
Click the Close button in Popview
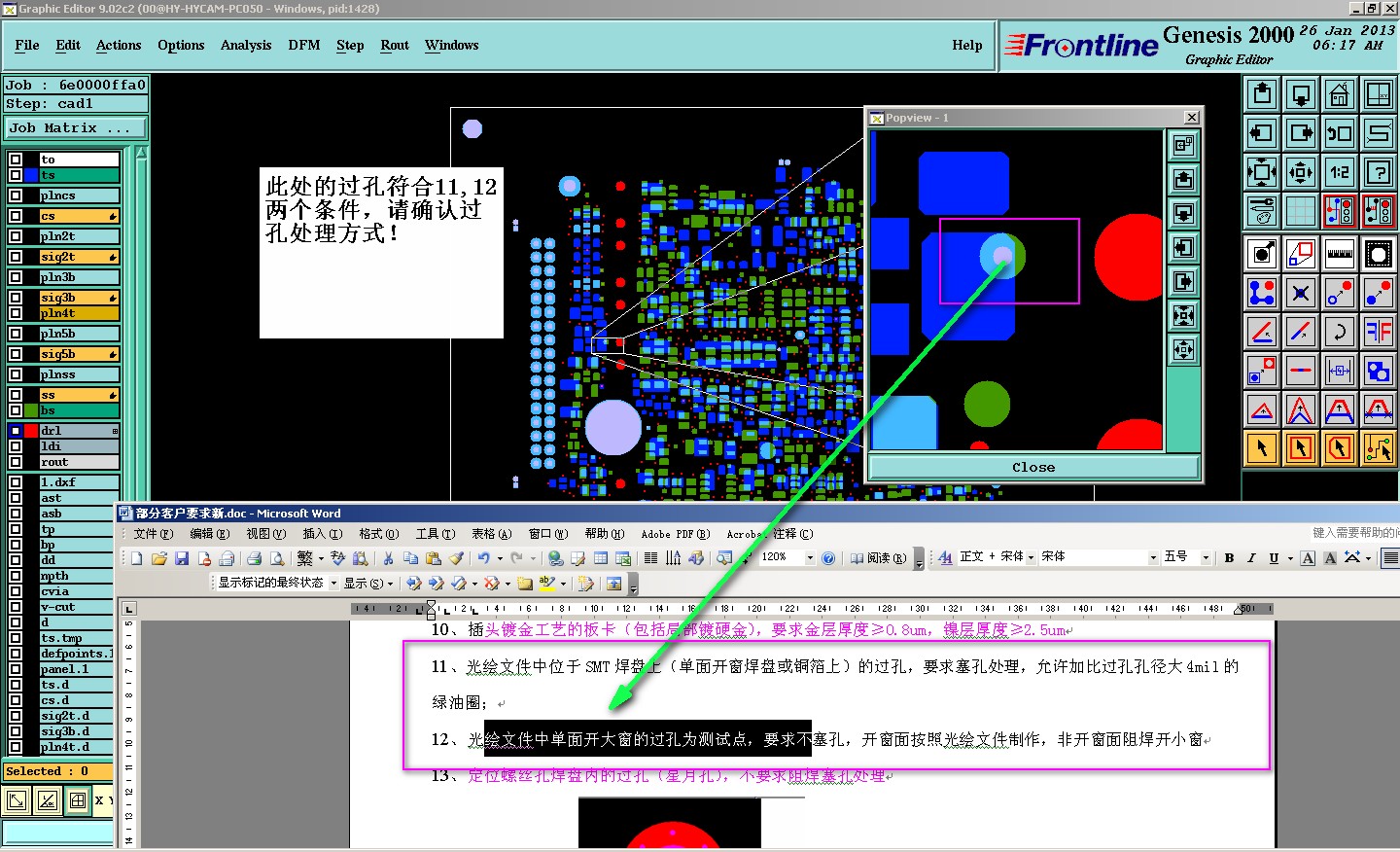1033,468
